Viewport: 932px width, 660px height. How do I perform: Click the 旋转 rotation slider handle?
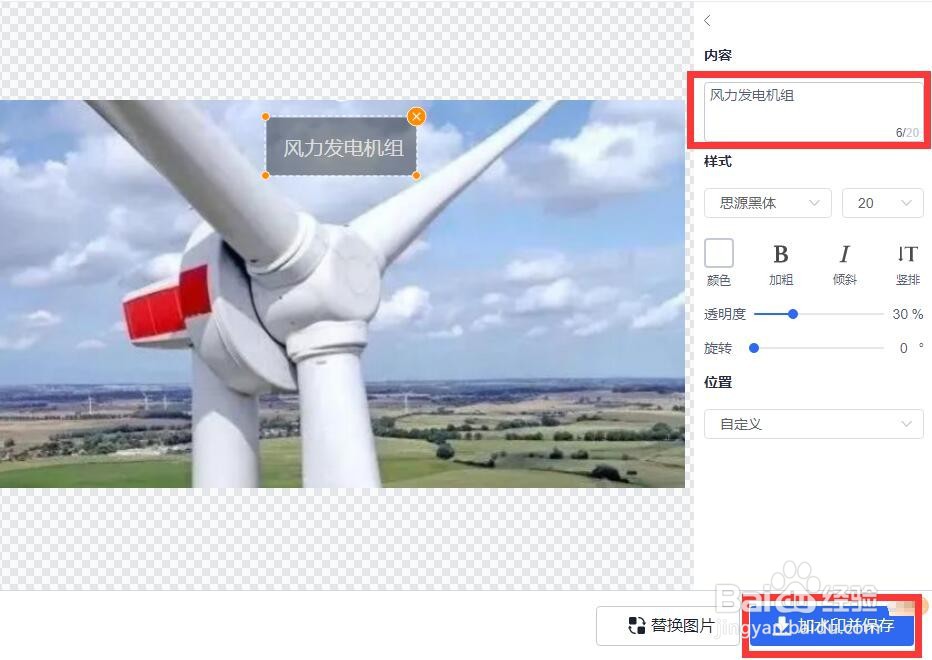tap(755, 348)
